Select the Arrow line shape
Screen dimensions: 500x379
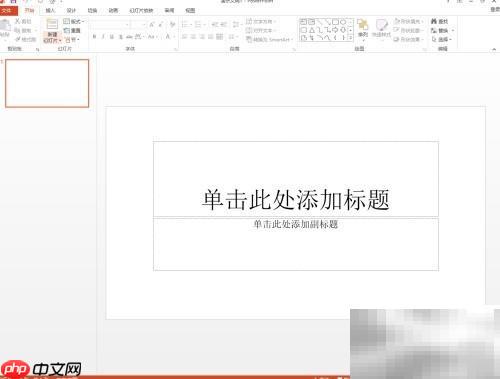(x=328, y=22)
